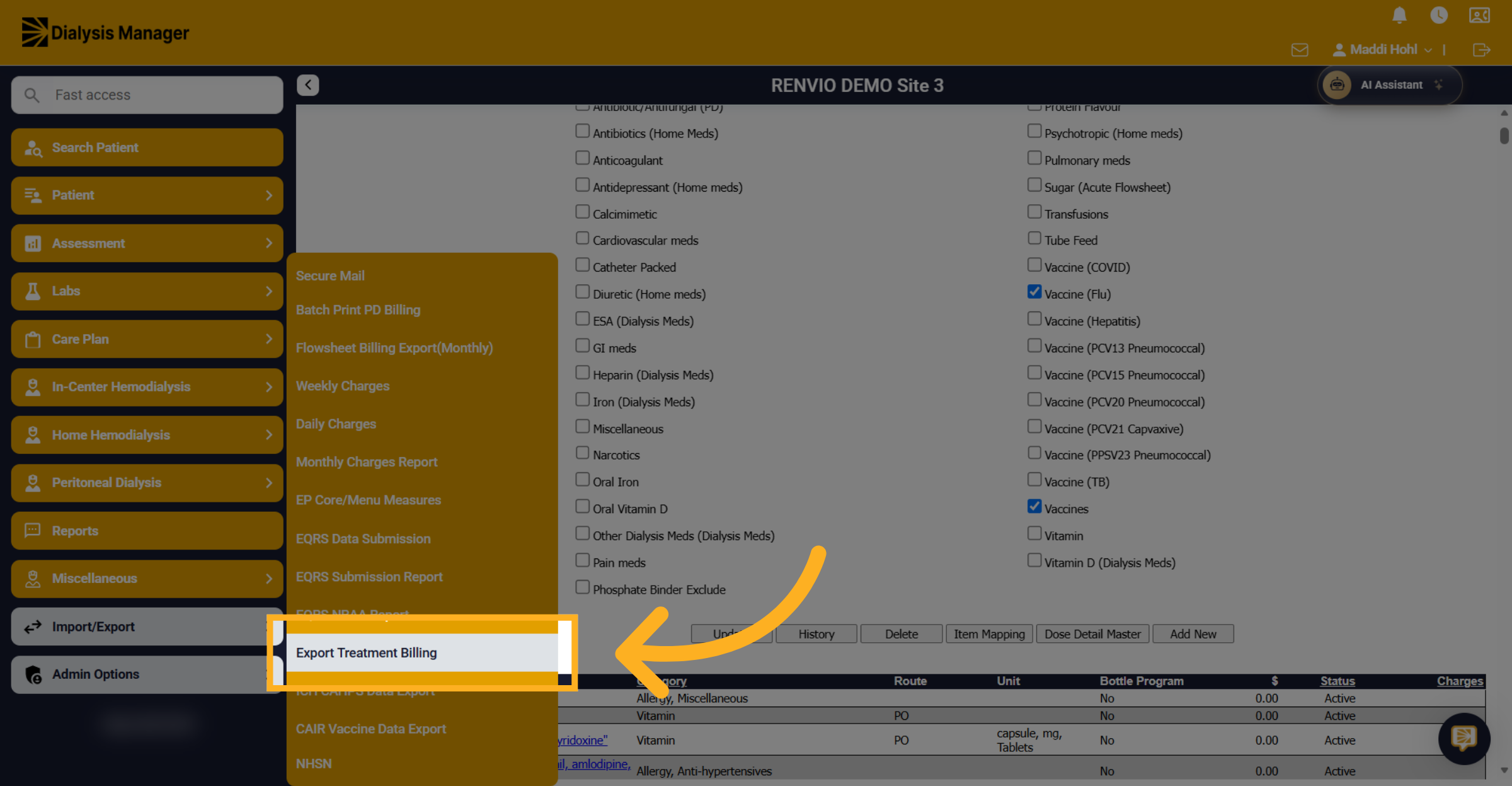
Task: Expand the Peritoneal Dialysis chevron
Action: [269, 483]
